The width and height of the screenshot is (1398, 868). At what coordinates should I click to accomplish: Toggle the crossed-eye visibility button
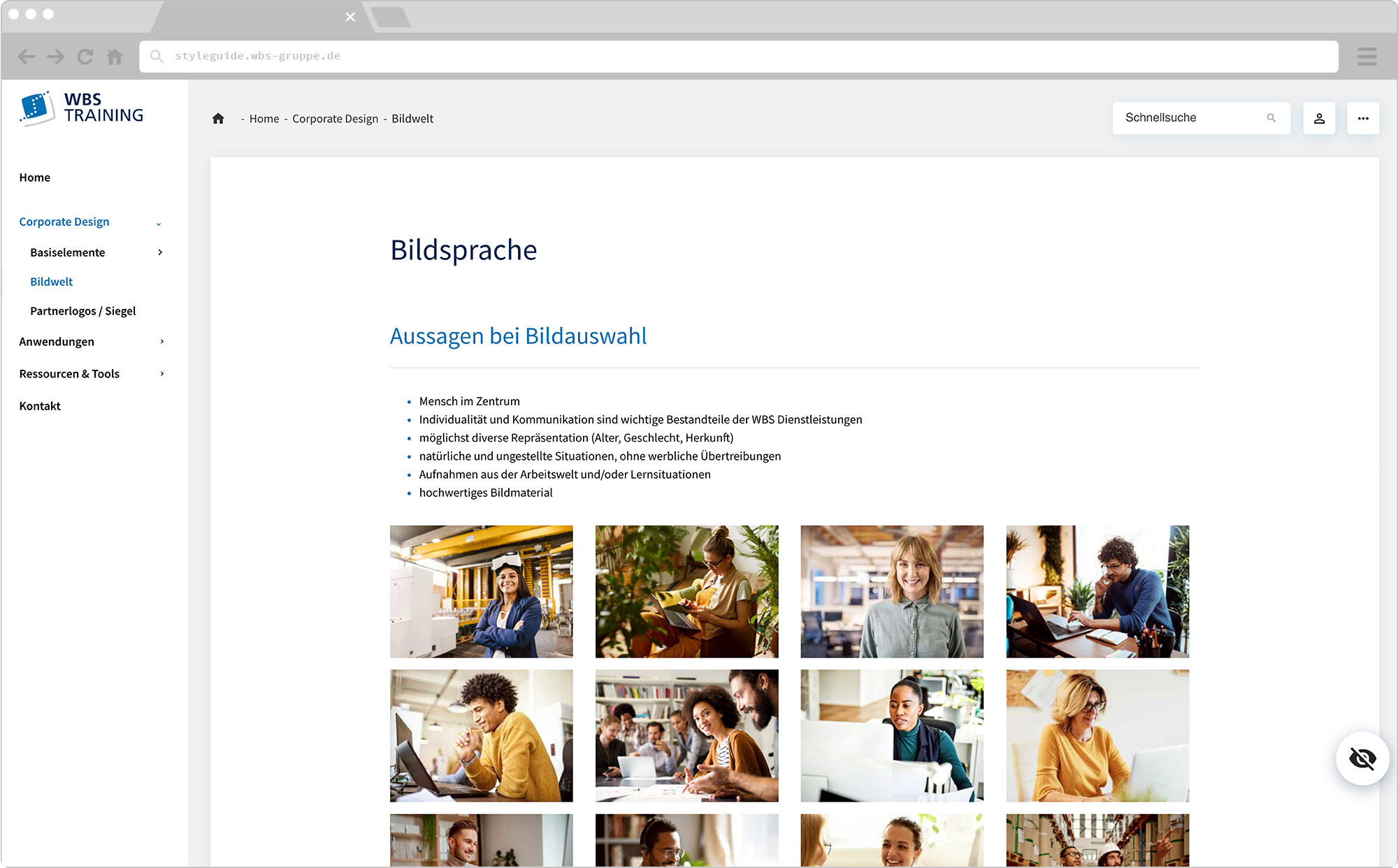(x=1362, y=758)
